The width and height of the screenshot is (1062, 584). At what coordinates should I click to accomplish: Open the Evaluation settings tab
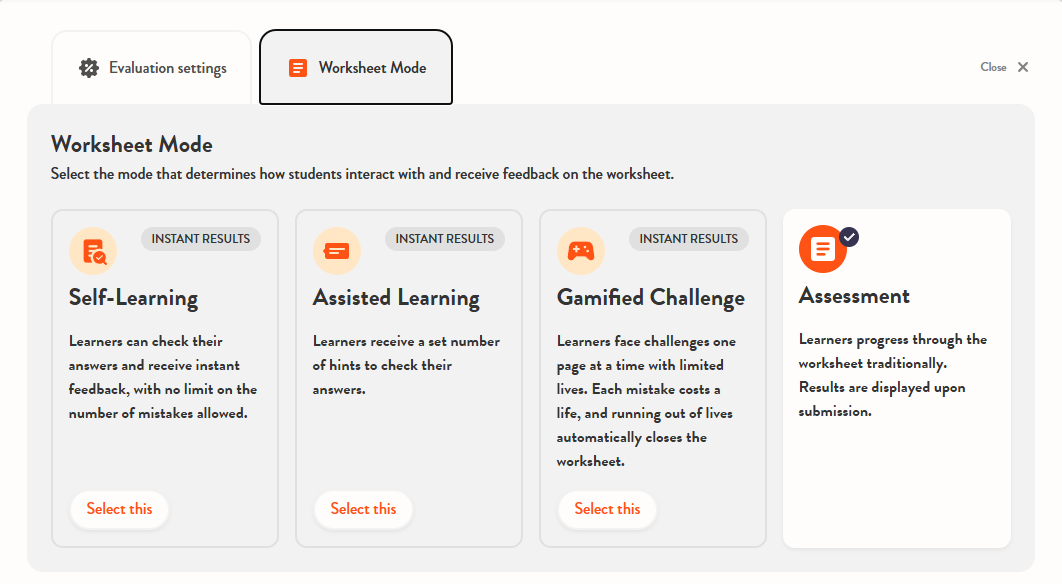coord(152,68)
